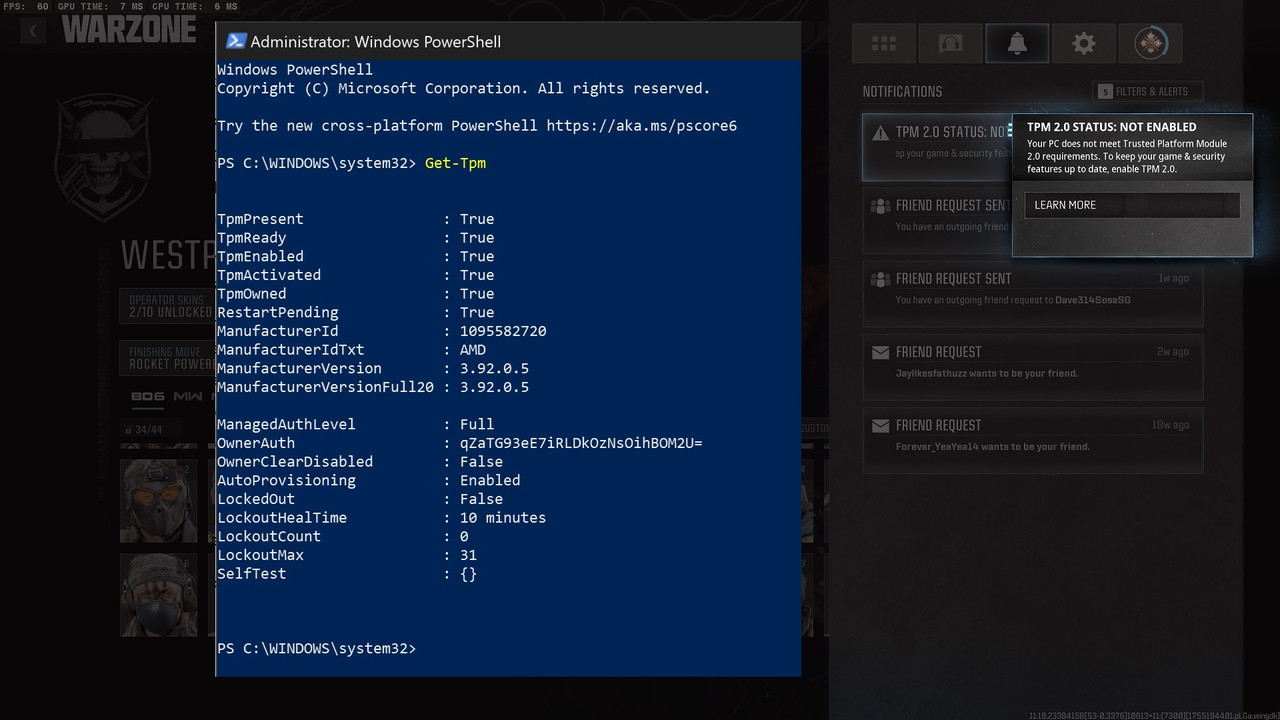Click the TPM warning triangle icon
This screenshot has height=720, width=1280.
[880, 132]
